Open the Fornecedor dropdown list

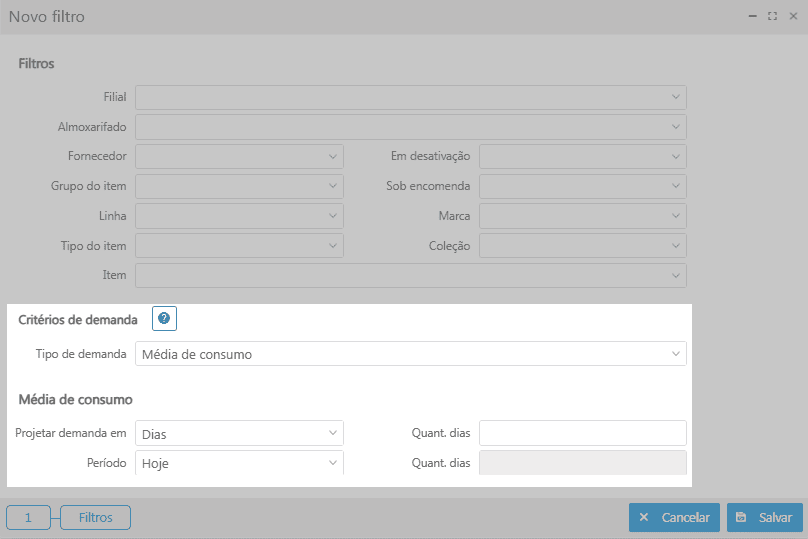pyautogui.click(x=239, y=157)
